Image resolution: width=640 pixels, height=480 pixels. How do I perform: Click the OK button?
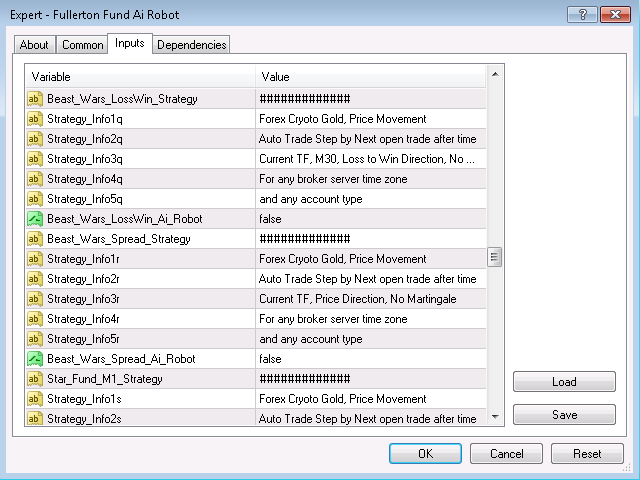point(425,453)
